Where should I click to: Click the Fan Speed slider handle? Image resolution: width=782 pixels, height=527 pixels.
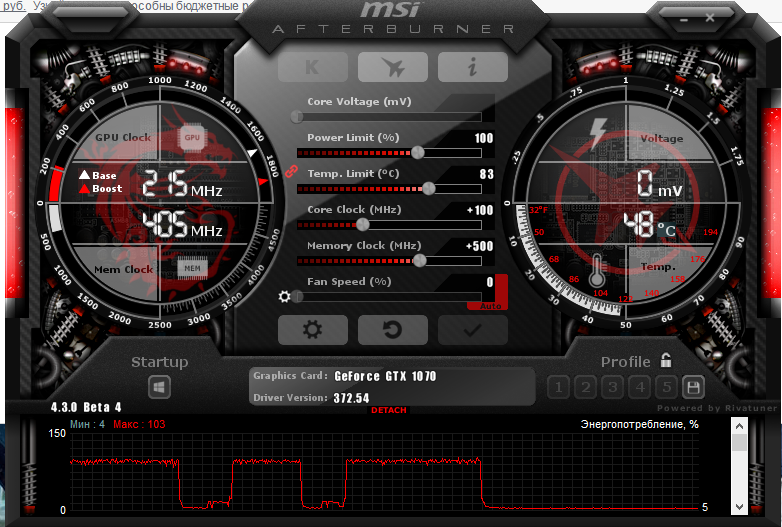coord(298,297)
